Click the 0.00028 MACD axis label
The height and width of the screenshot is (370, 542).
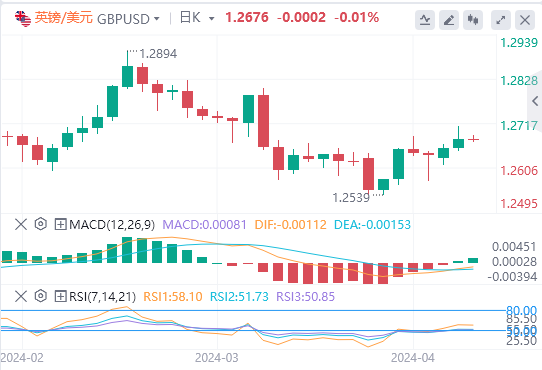514,262
